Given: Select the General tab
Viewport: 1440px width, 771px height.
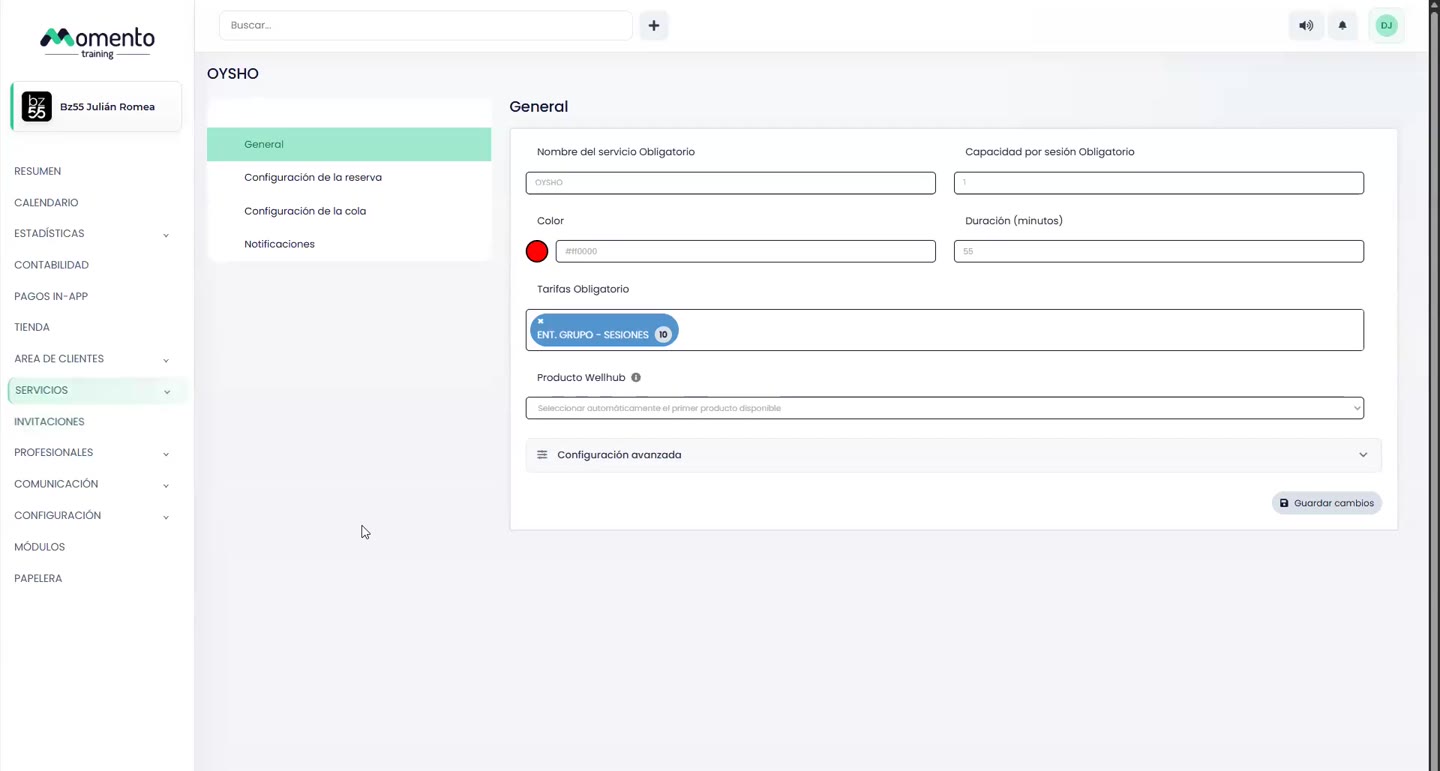Looking at the screenshot, I should click(x=349, y=144).
